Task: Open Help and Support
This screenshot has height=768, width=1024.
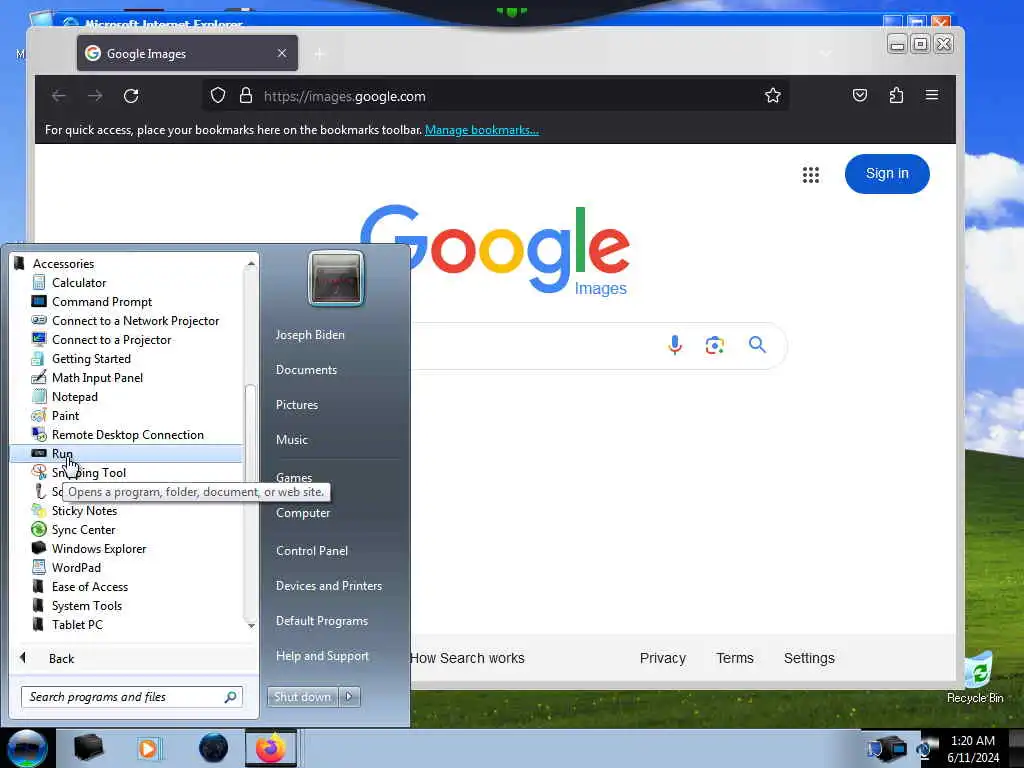Action: (322, 656)
